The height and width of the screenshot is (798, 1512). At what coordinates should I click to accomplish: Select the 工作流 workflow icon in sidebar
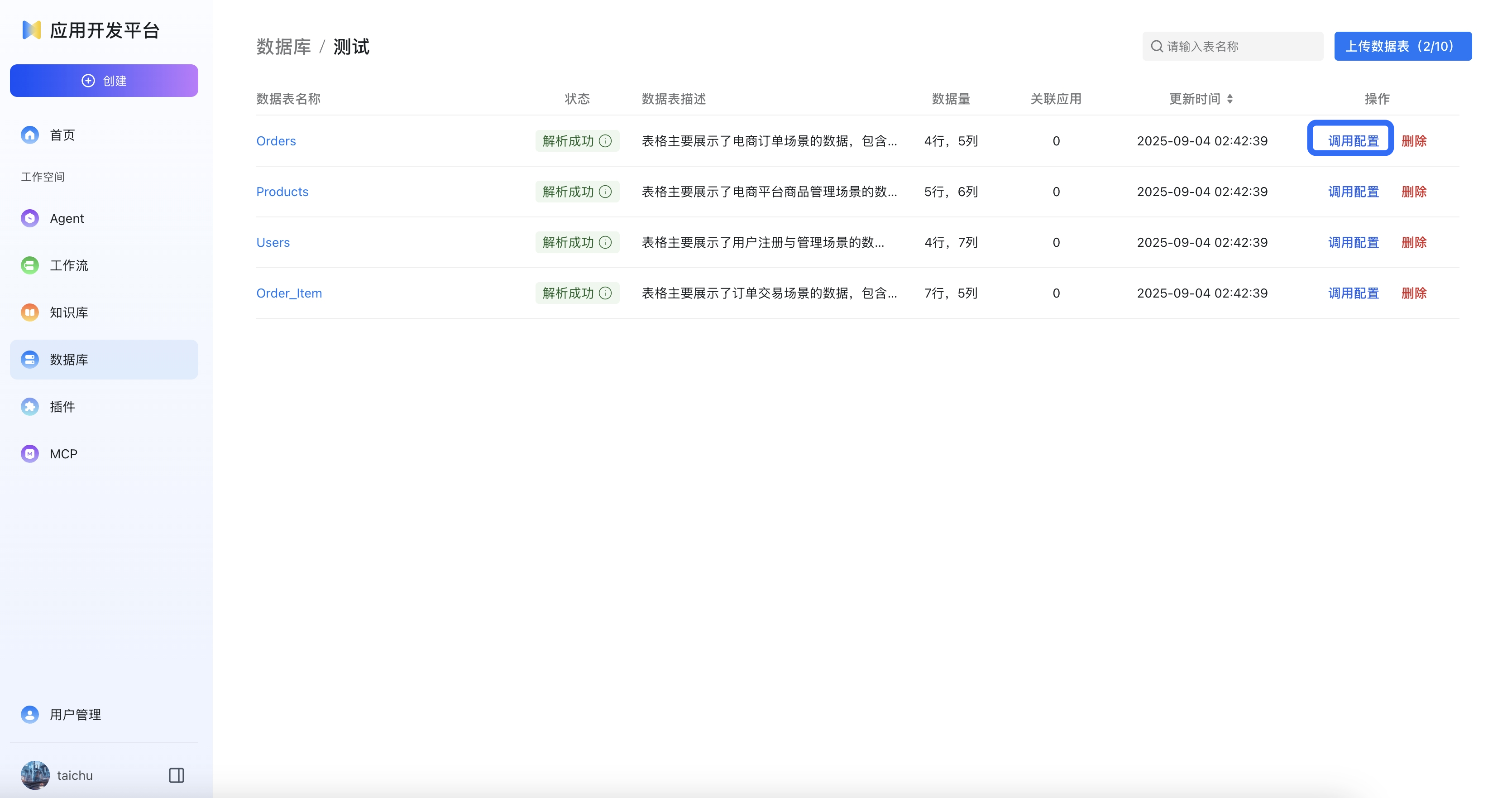pyautogui.click(x=29, y=265)
